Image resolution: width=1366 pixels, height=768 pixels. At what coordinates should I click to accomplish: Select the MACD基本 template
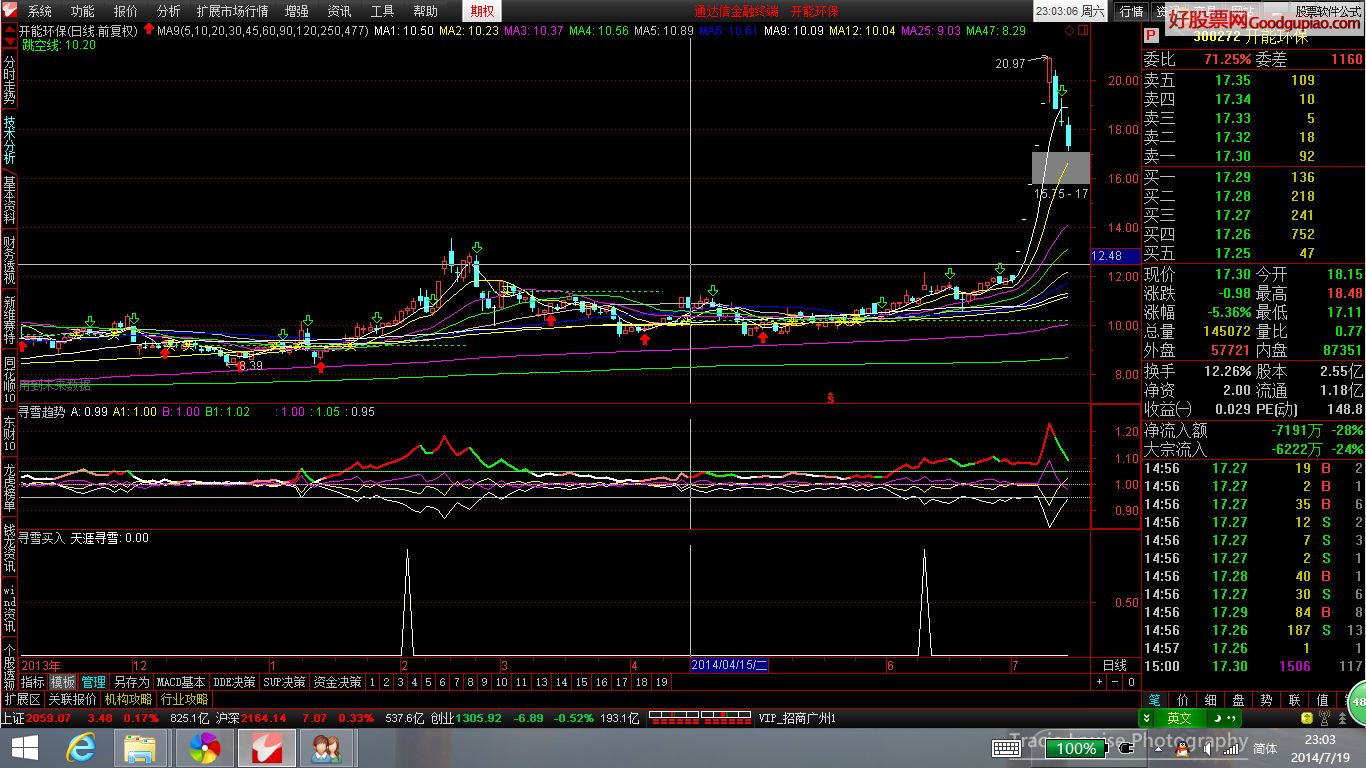(x=181, y=682)
